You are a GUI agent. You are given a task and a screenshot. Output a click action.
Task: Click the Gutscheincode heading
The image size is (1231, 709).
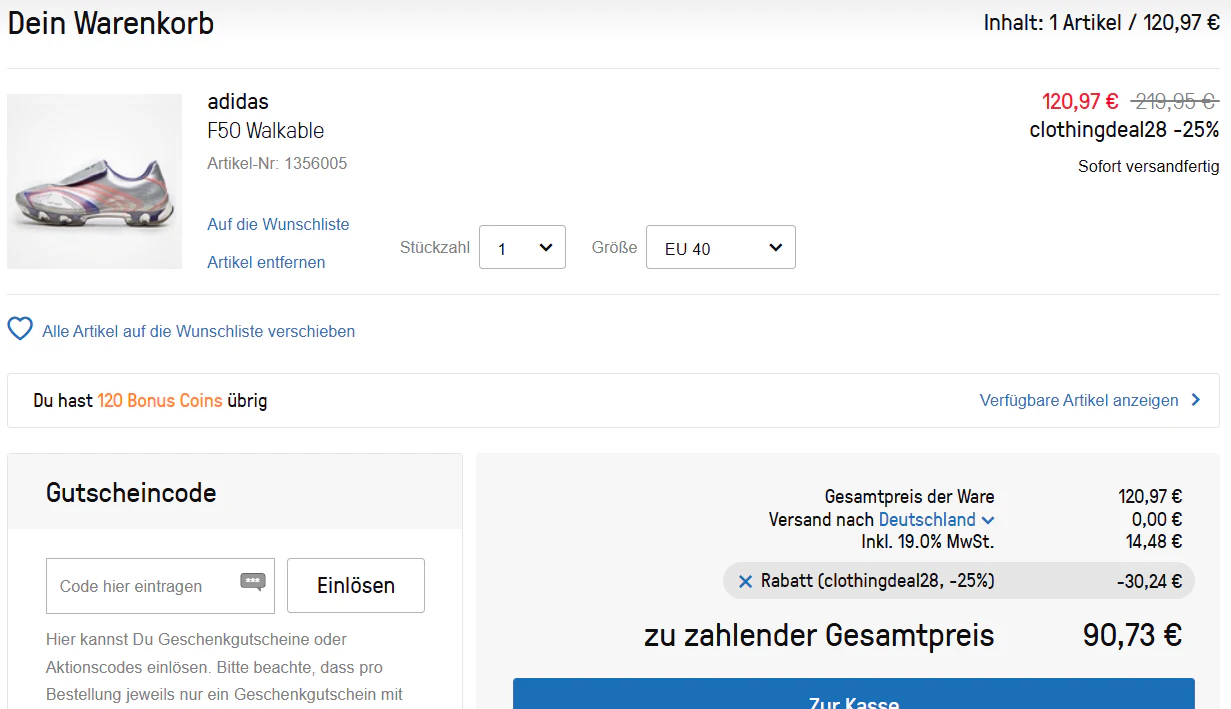131,492
